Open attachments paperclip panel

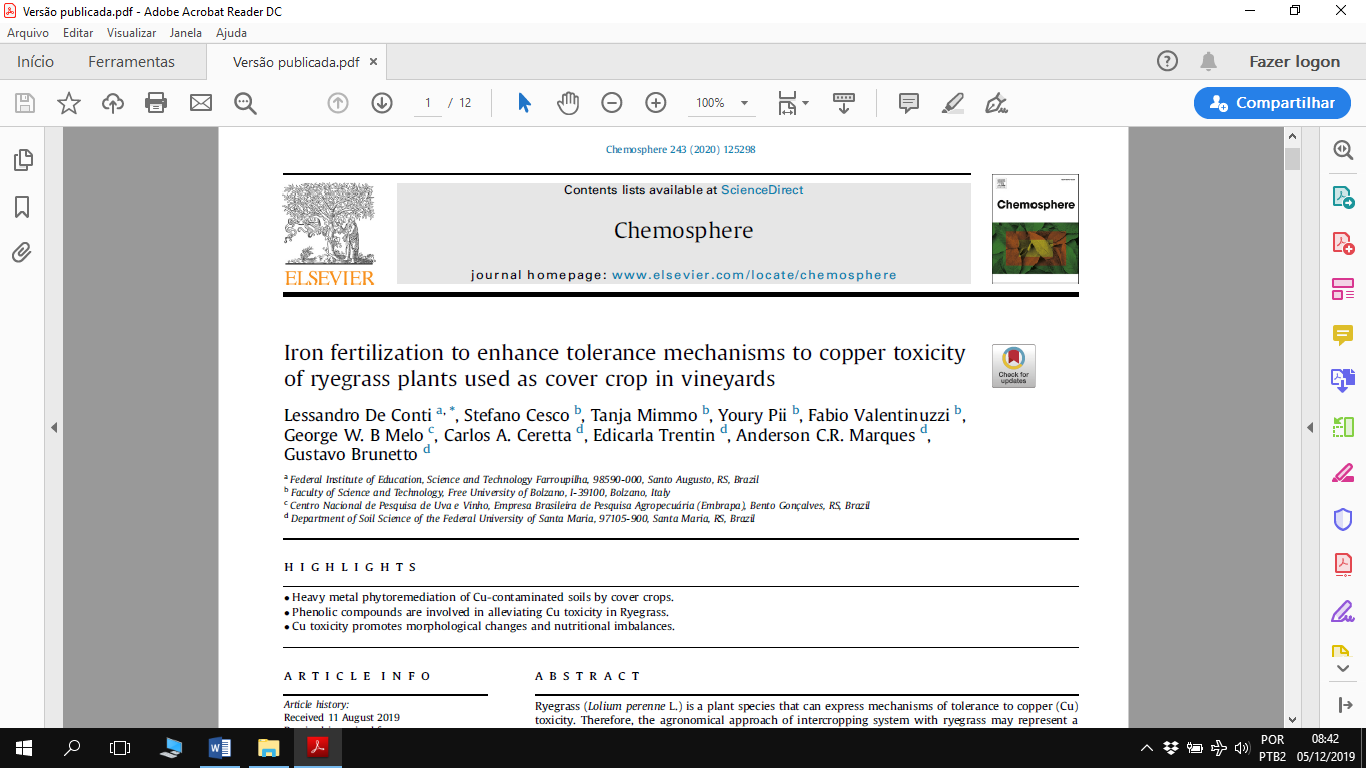tap(22, 253)
